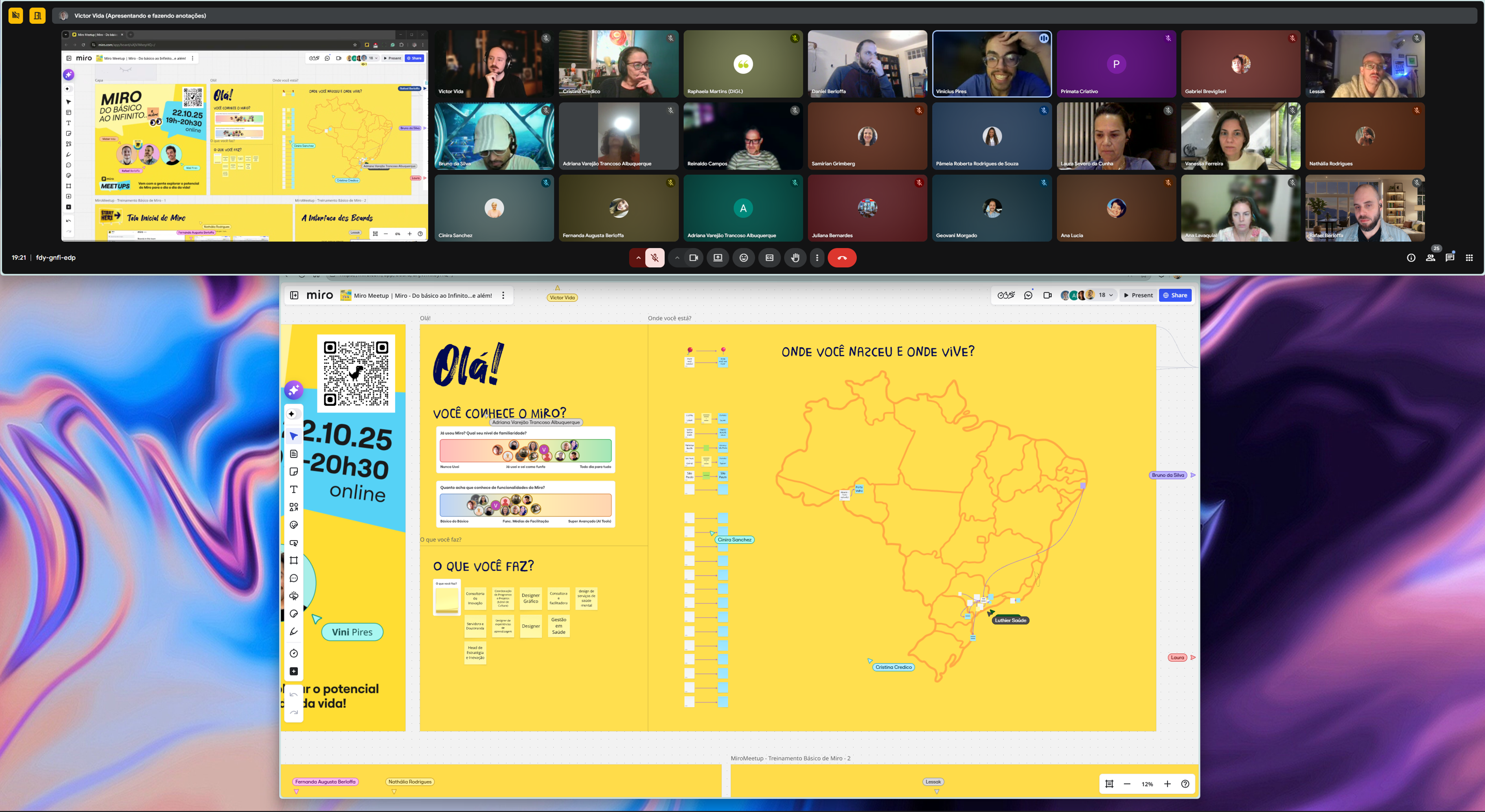Select the arrow Select tool in Miro

293,436
